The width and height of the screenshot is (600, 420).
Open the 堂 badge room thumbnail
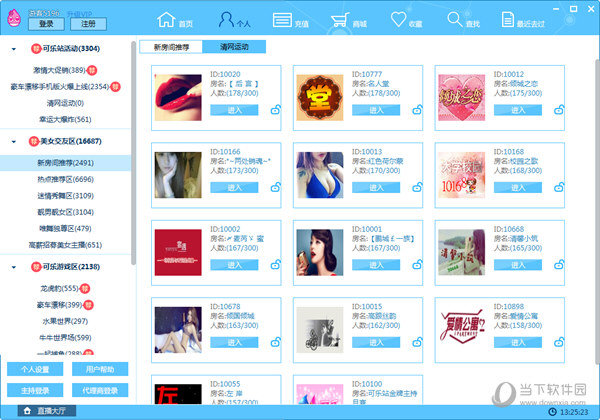(320, 98)
